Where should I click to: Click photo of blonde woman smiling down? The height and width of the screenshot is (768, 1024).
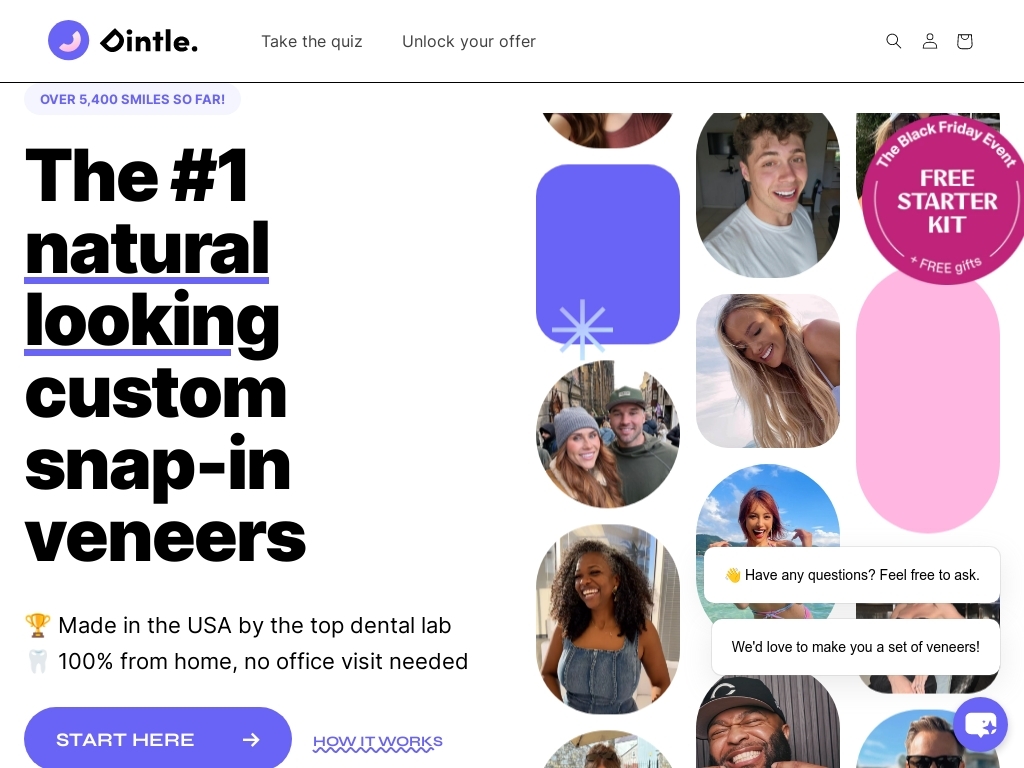click(767, 370)
